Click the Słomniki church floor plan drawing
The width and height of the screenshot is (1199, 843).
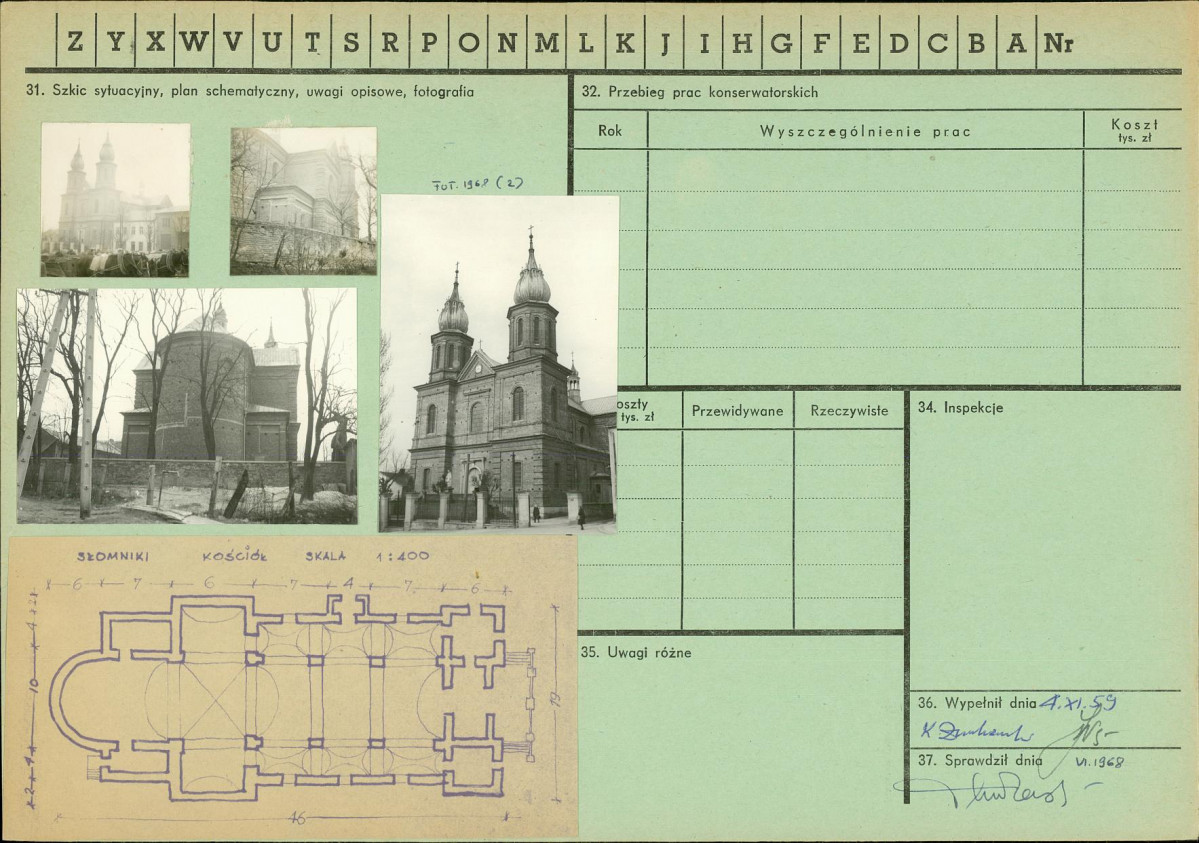pyautogui.click(x=293, y=687)
